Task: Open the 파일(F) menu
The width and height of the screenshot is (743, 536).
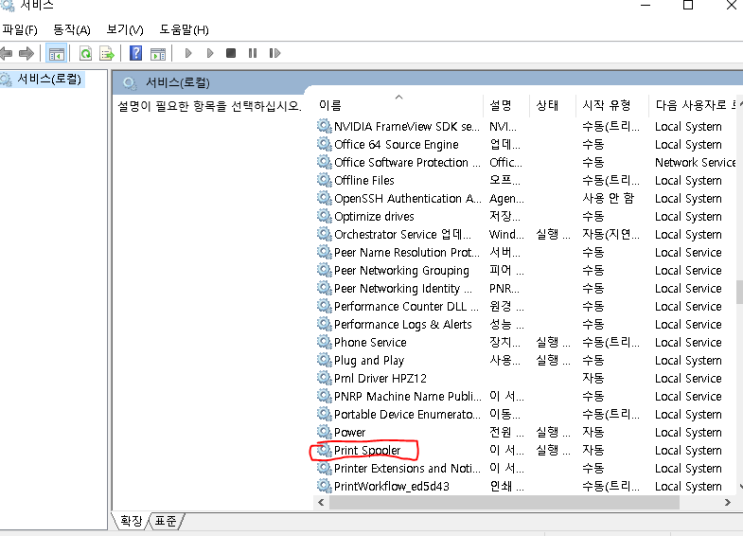Action: tap(20, 30)
